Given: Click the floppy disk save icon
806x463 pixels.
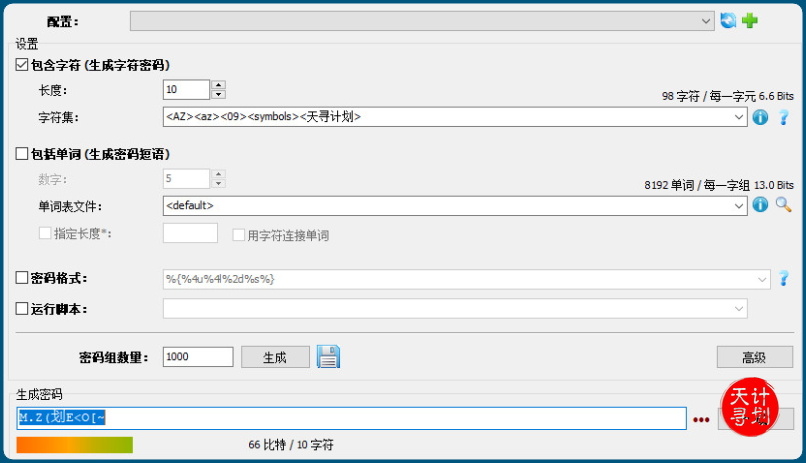Looking at the screenshot, I should [x=329, y=357].
